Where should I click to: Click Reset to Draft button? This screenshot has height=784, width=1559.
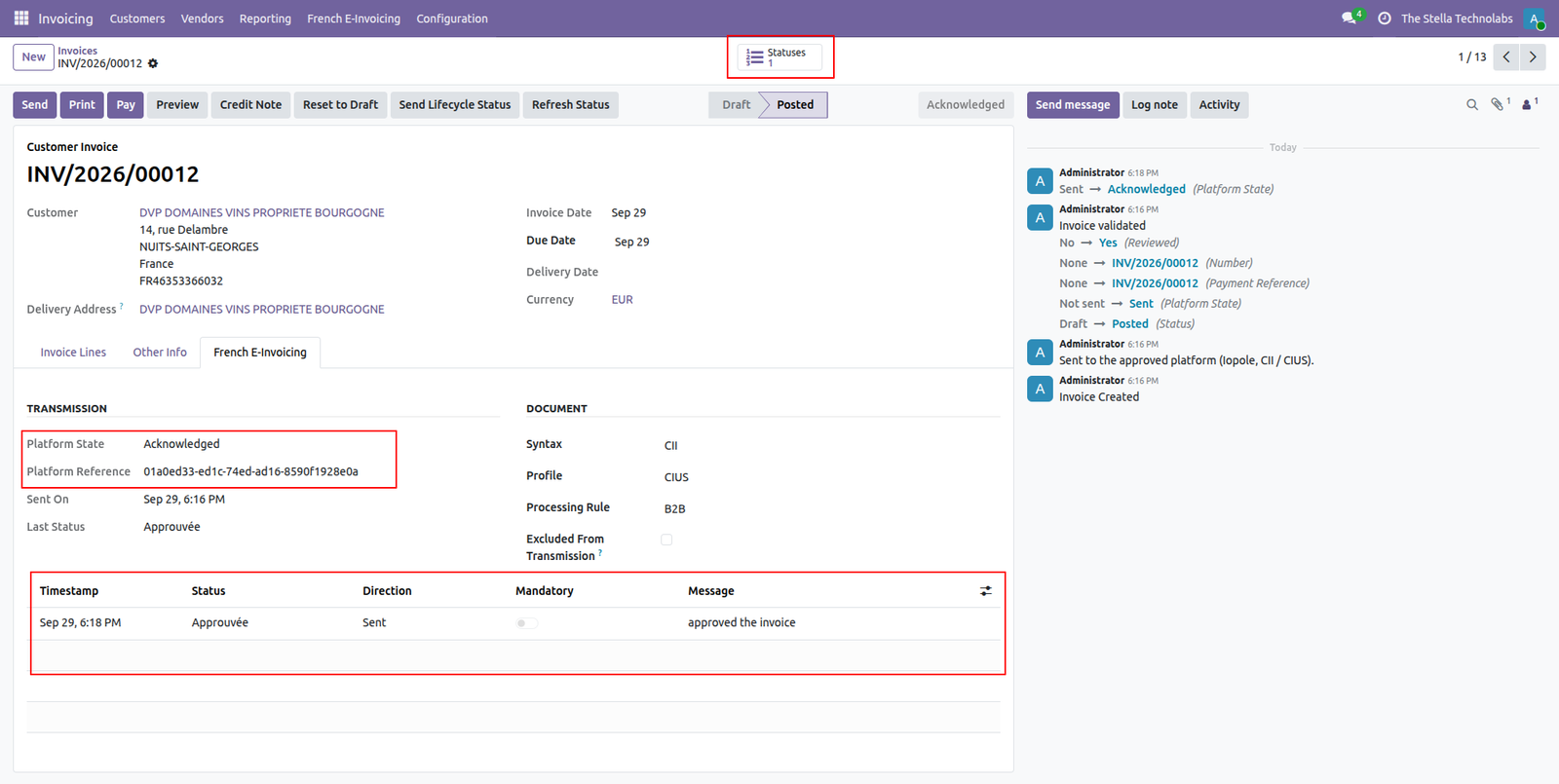coord(340,105)
